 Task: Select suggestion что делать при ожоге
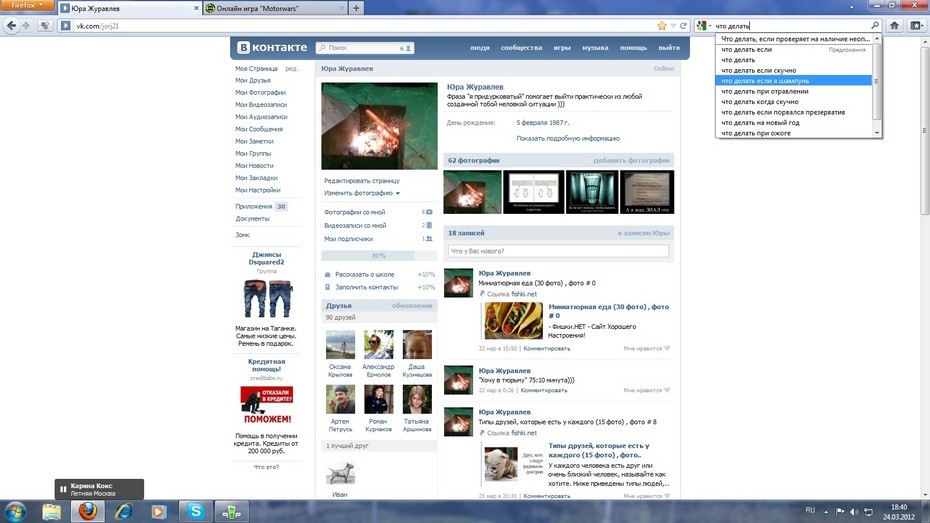coord(794,133)
